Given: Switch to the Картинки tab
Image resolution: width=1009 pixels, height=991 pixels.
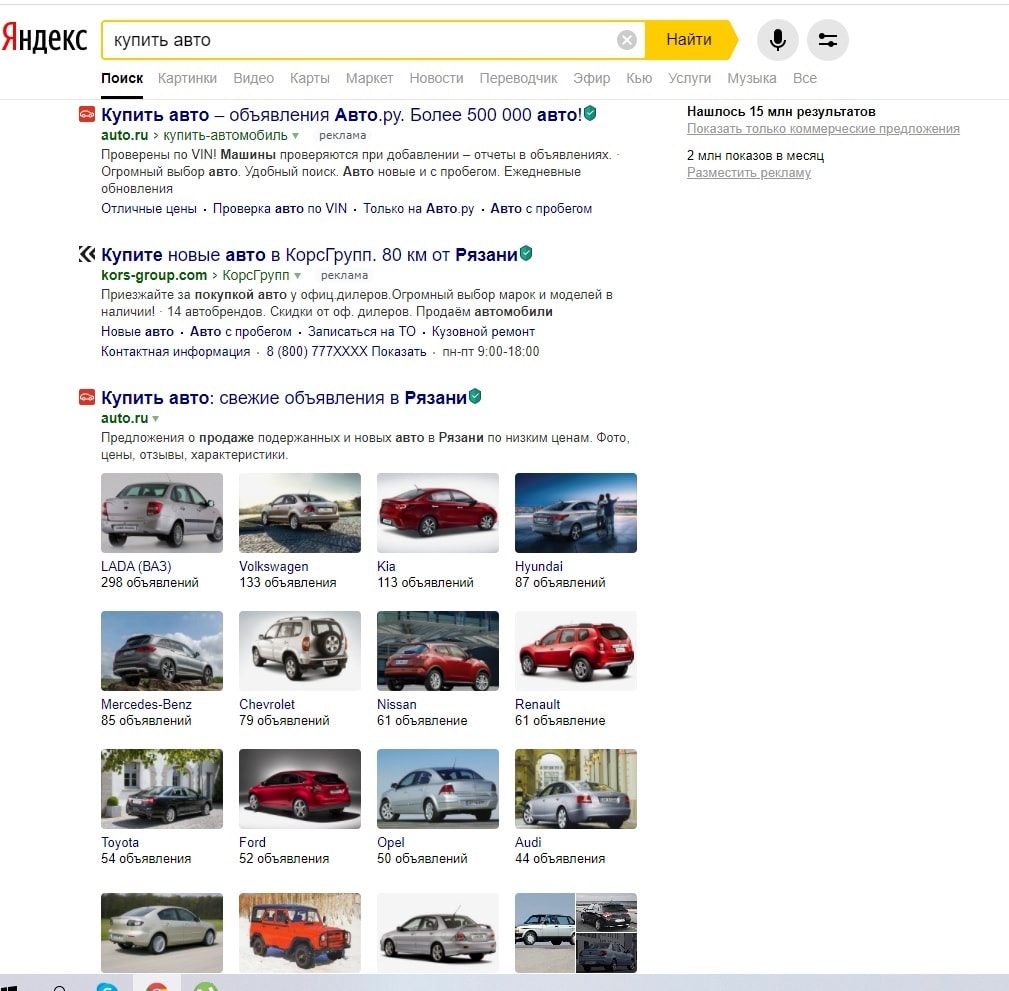Looking at the screenshot, I should pyautogui.click(x=187, y=78).
